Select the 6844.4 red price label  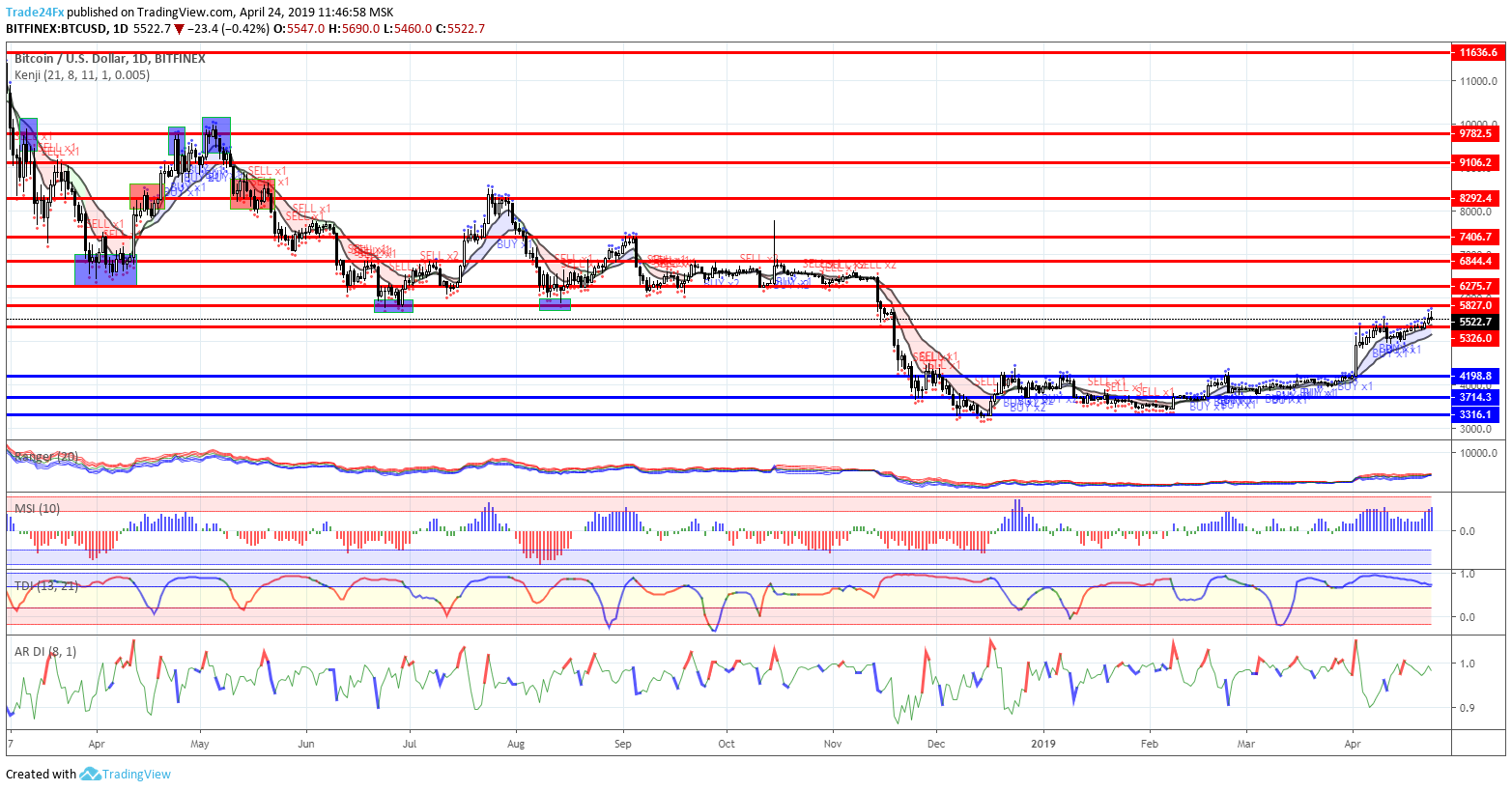tap(1475, 261)
